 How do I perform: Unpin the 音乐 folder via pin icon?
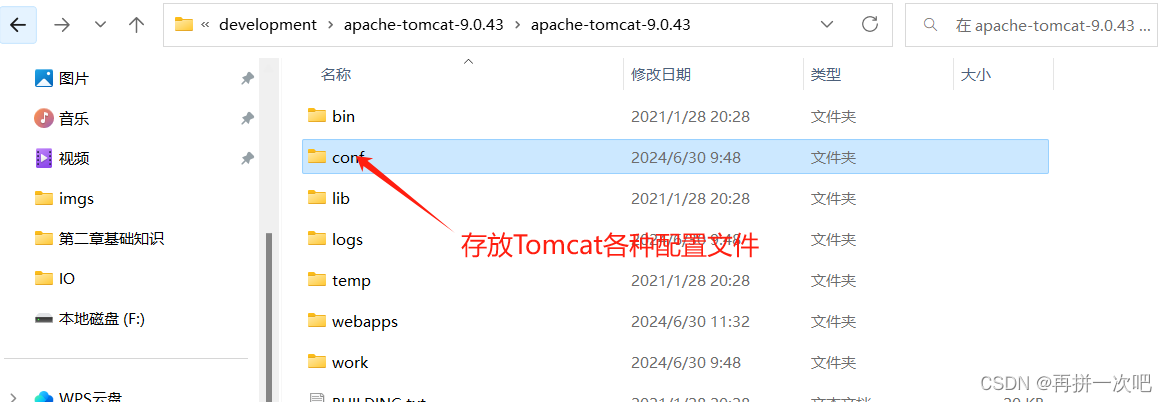pyautogui.click(x=248, y=118)
